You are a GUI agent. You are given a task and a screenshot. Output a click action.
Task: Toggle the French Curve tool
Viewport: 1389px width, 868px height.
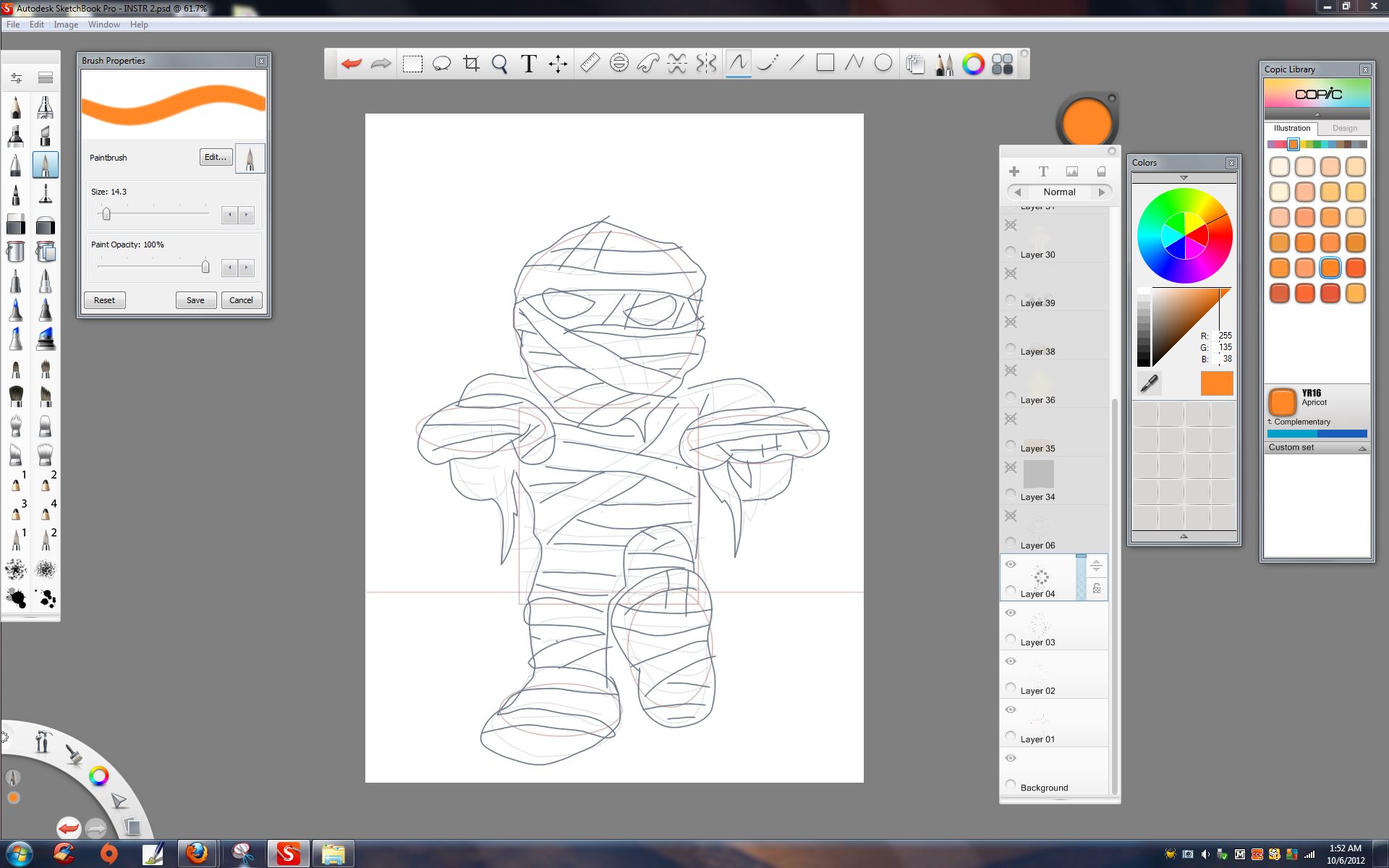(x=647, y=64)
